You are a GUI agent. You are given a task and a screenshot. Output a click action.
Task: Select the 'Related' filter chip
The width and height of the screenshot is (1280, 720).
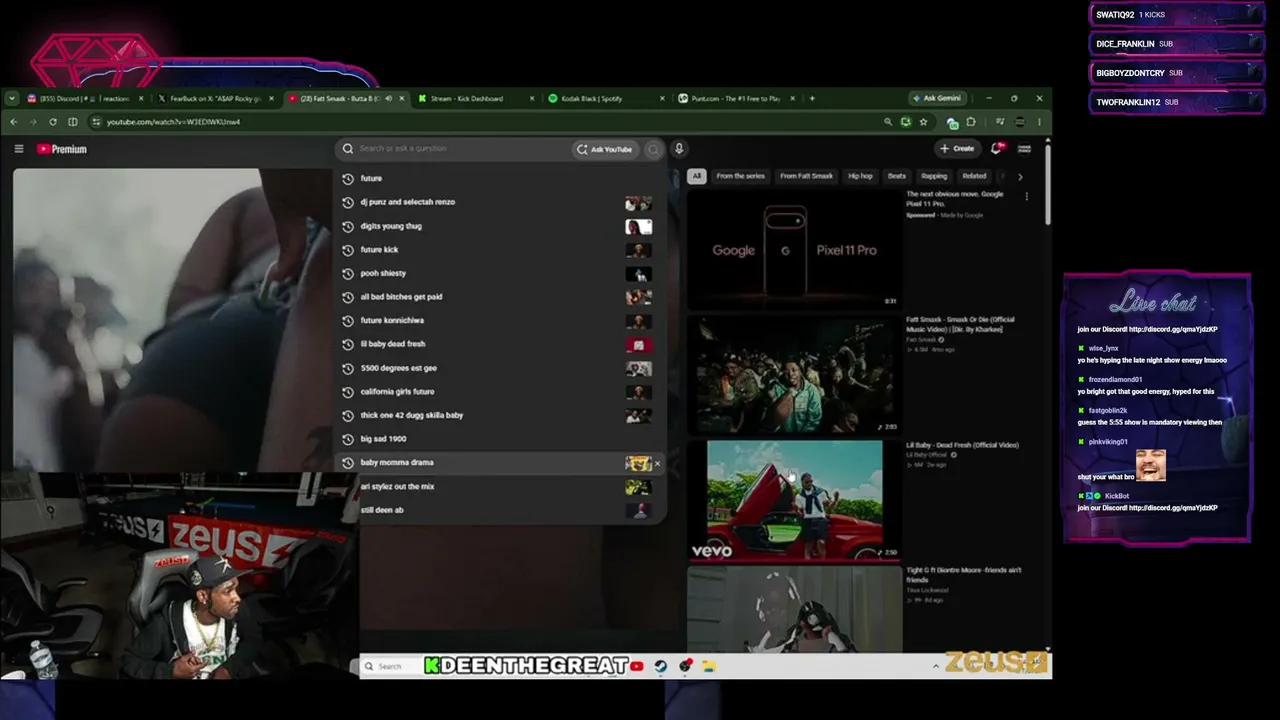click(x=974, y=176)
